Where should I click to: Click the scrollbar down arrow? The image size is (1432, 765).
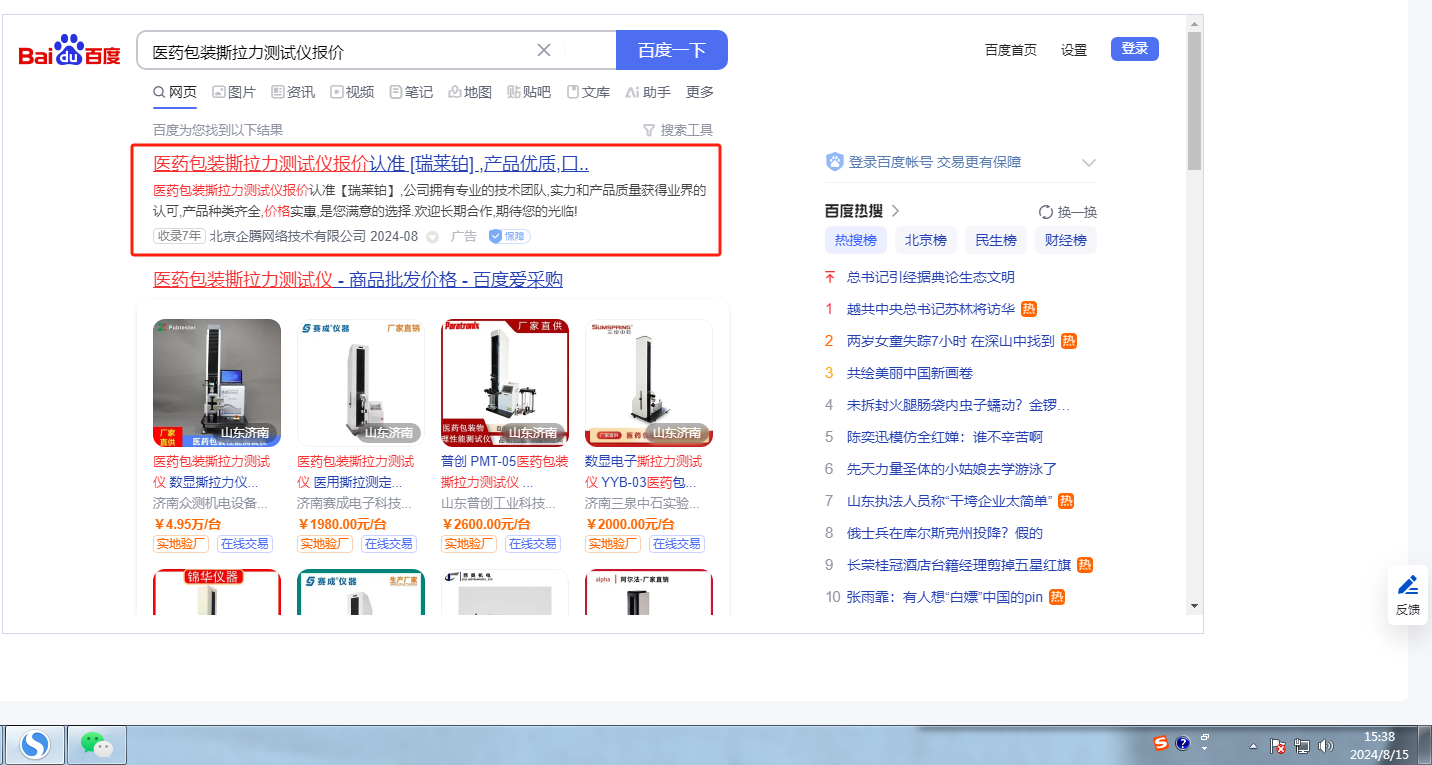point(1194,606)
